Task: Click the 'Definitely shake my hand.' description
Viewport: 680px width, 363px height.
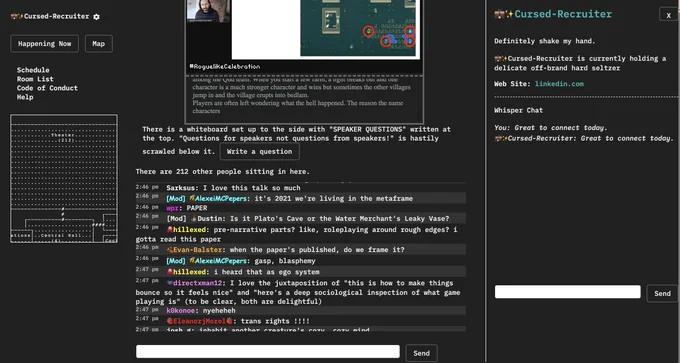Action: [545, 41]
